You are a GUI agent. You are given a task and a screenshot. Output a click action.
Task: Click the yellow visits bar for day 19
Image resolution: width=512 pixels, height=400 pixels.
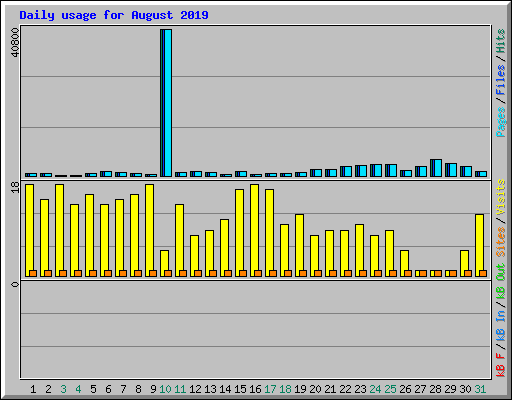(x=299, y=245)
